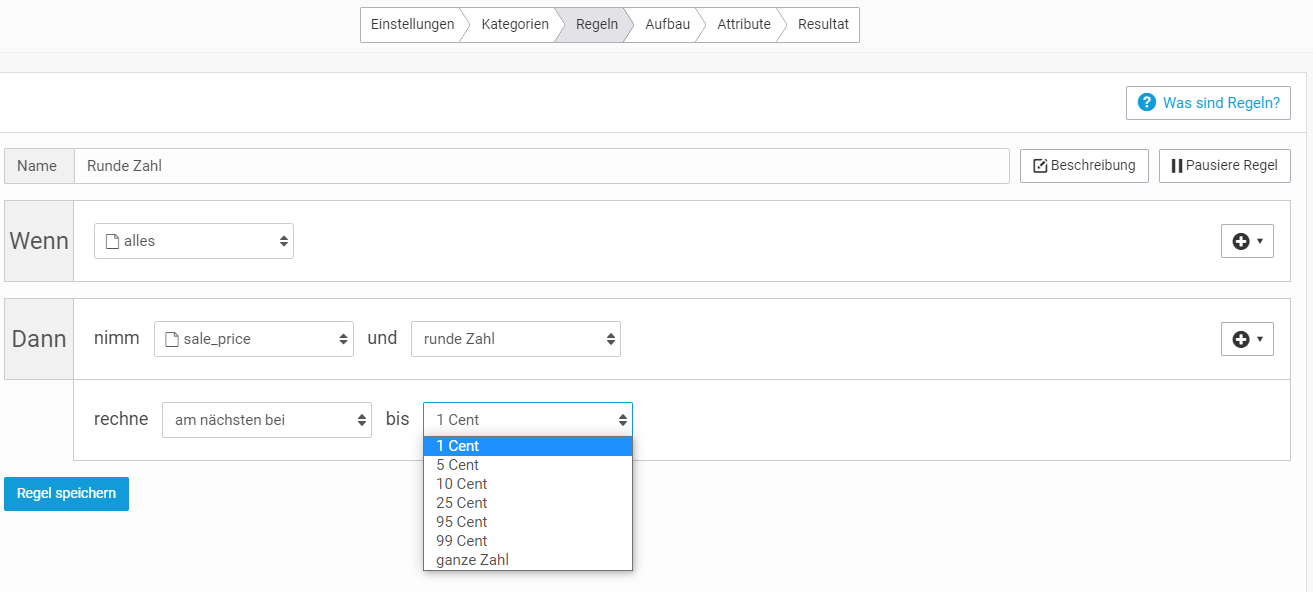Screen dimensions: 1313x592
Task: Open the 'Was sind Regeln?' help
Action: tap(1208, 103)
